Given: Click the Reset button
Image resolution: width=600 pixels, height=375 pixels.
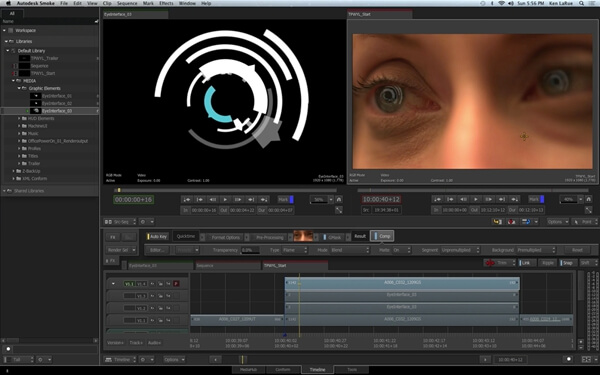Looking at the screenshot, I should [x=577, y=250].
